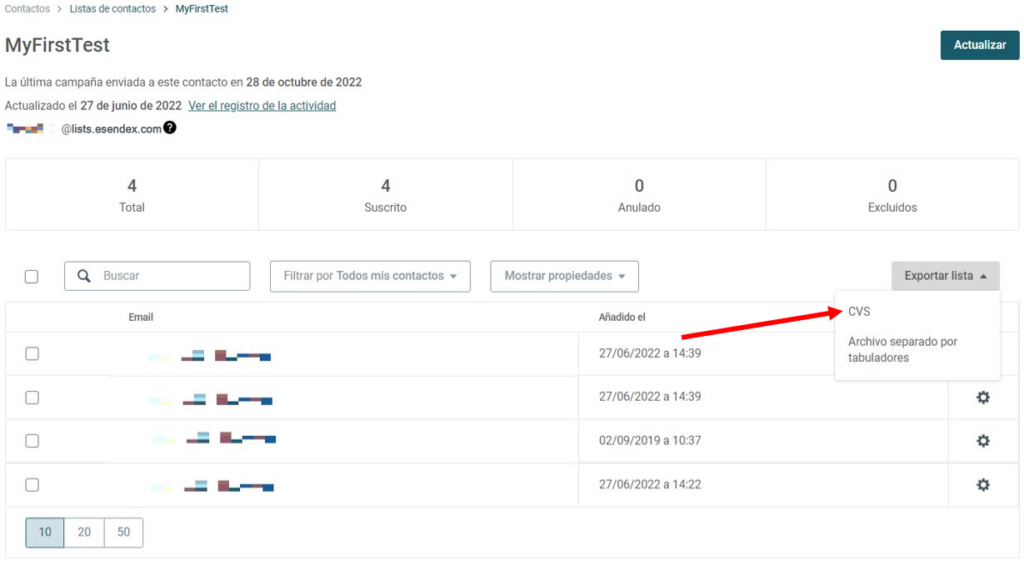Viewport: 1024px width, 561px height.
Task: Click the Suscrito count tile
Action: [x=385, y=194]
